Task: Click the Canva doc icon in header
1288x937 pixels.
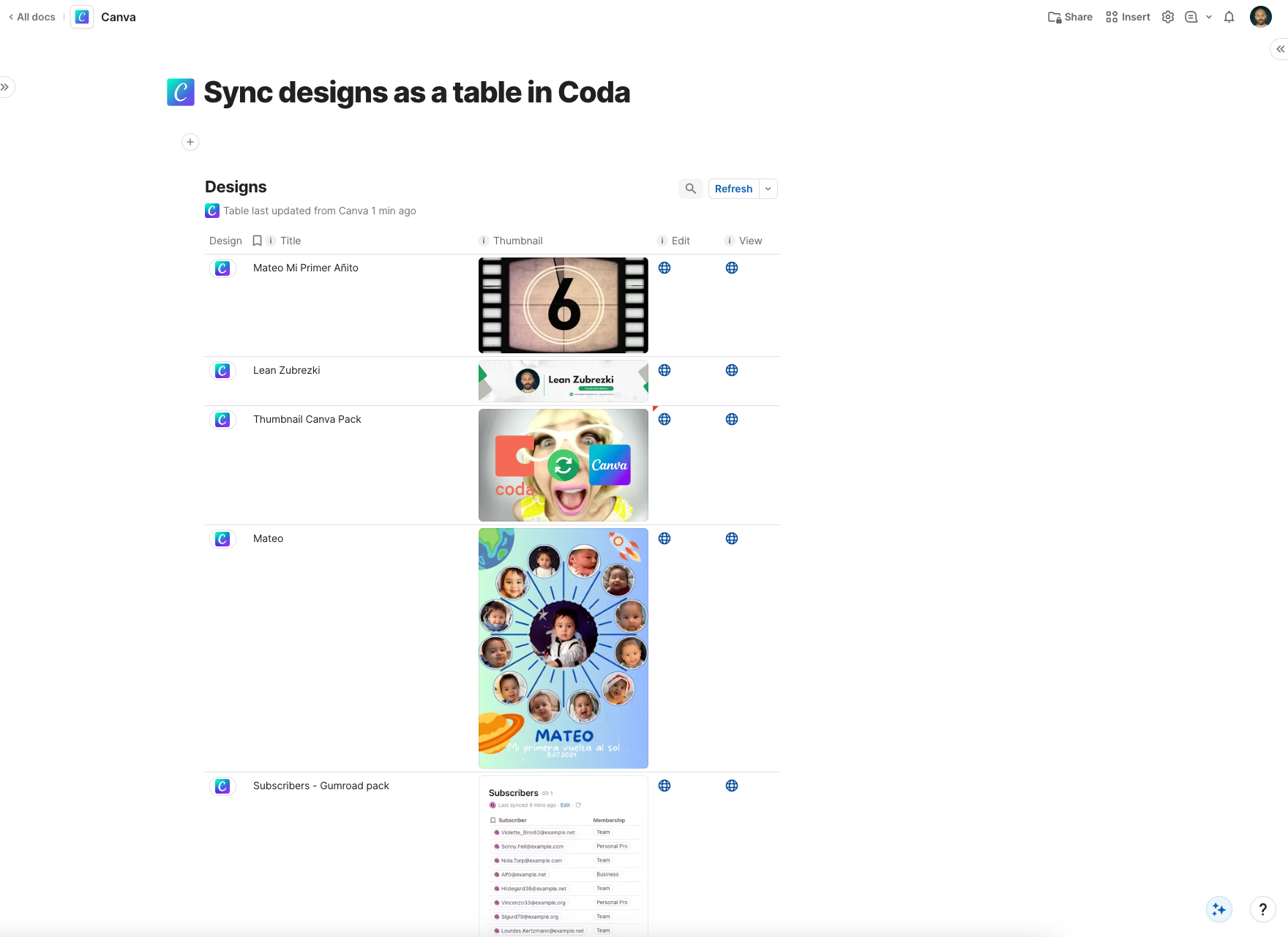Action: point(82,17)
